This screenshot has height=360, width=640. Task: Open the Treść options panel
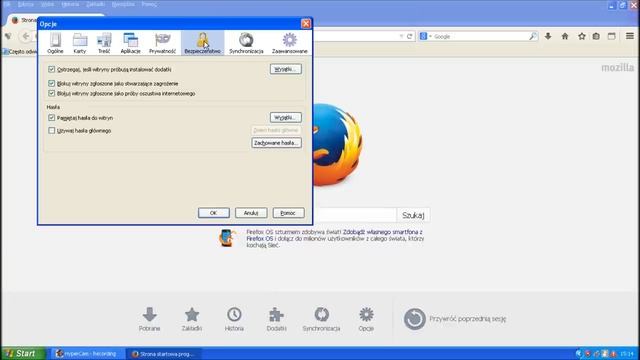(x=104, y=43)
